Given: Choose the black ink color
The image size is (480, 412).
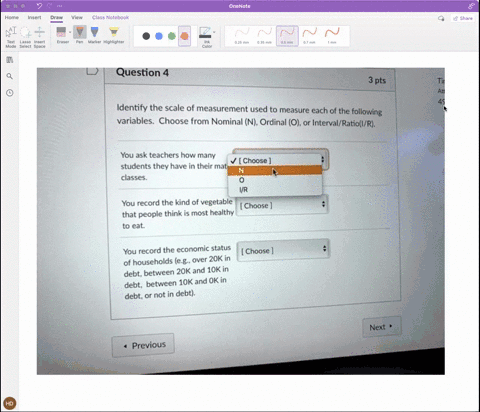Looking at the screenshot, I should pos(146,36).
